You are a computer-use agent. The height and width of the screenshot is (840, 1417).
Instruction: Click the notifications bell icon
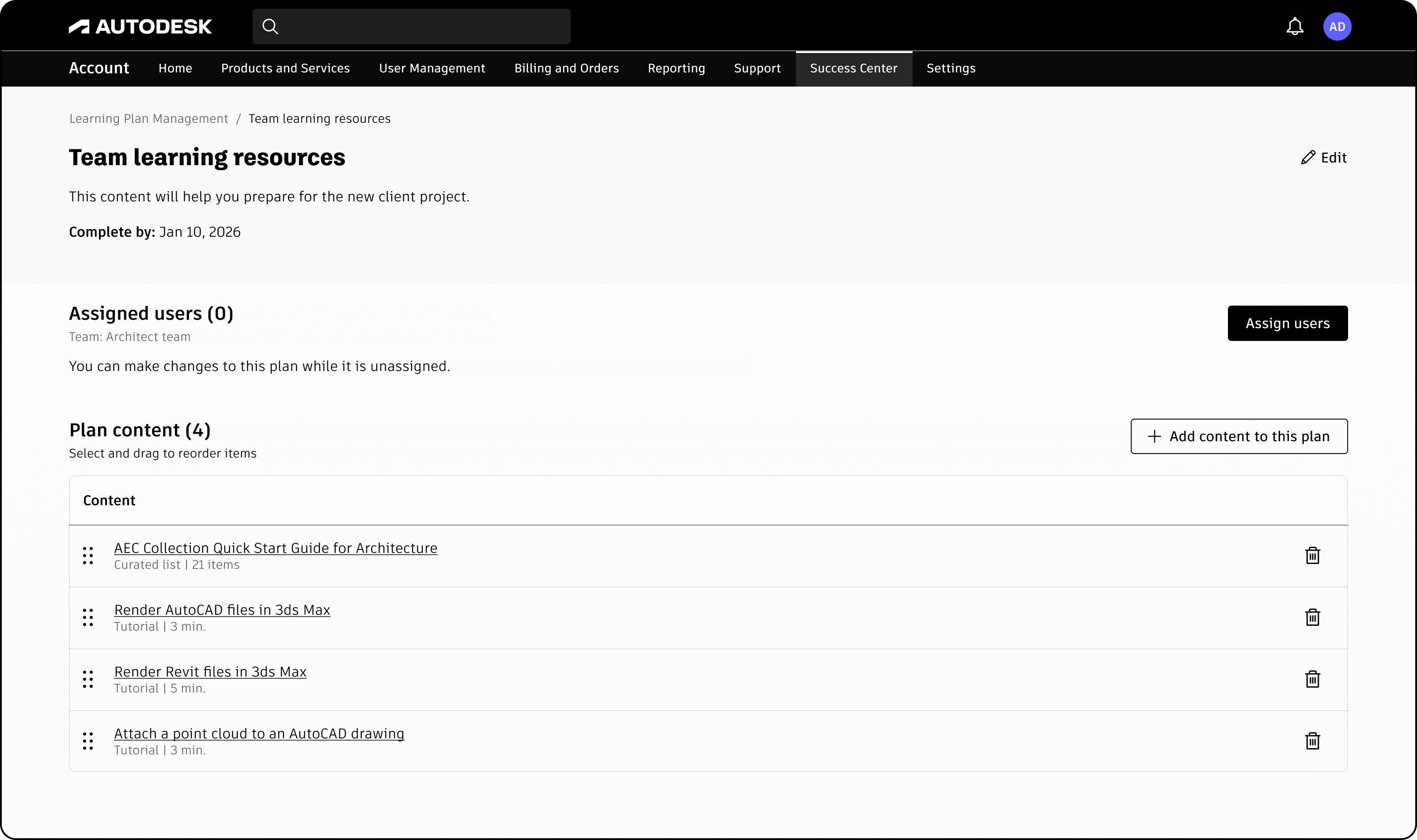(x=1294, y=26)
